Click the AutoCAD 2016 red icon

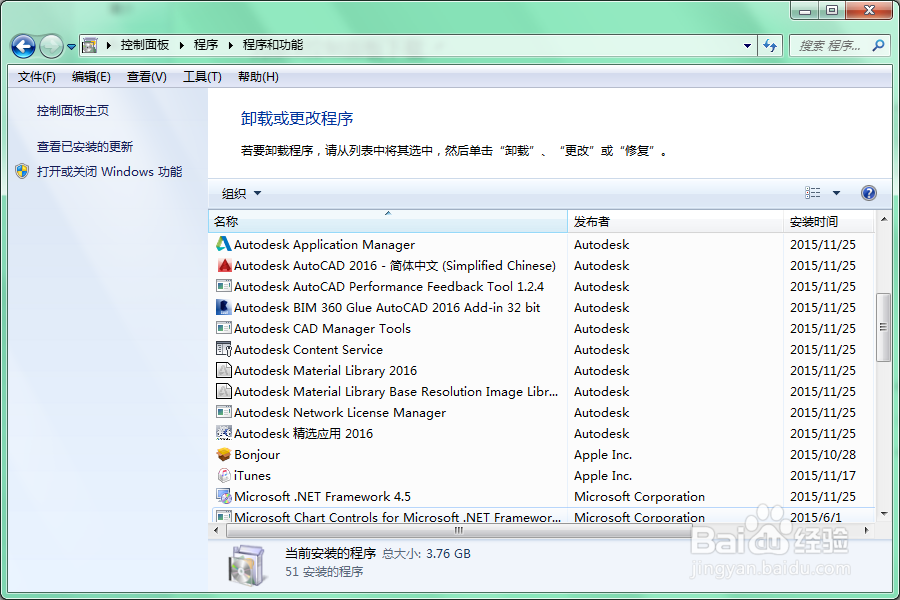click(x=224, y=265)
